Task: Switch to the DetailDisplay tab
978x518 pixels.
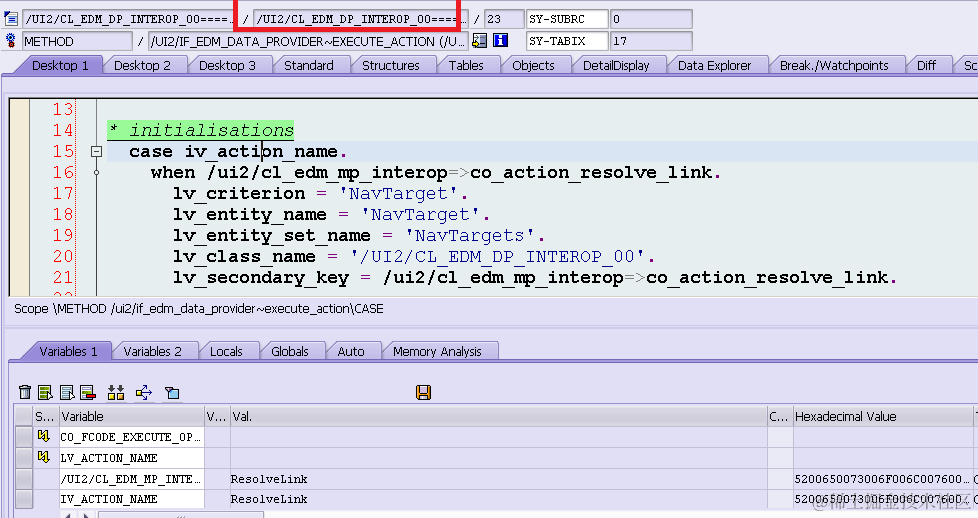Action: (616, 66)
